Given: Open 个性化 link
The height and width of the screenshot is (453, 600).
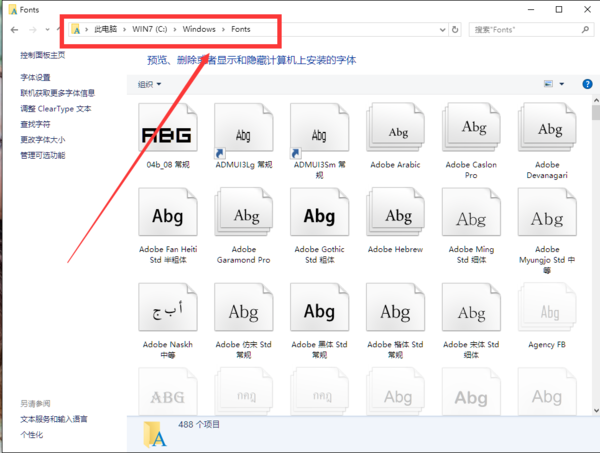Looking at the screenshot, I should coord(31,435).
